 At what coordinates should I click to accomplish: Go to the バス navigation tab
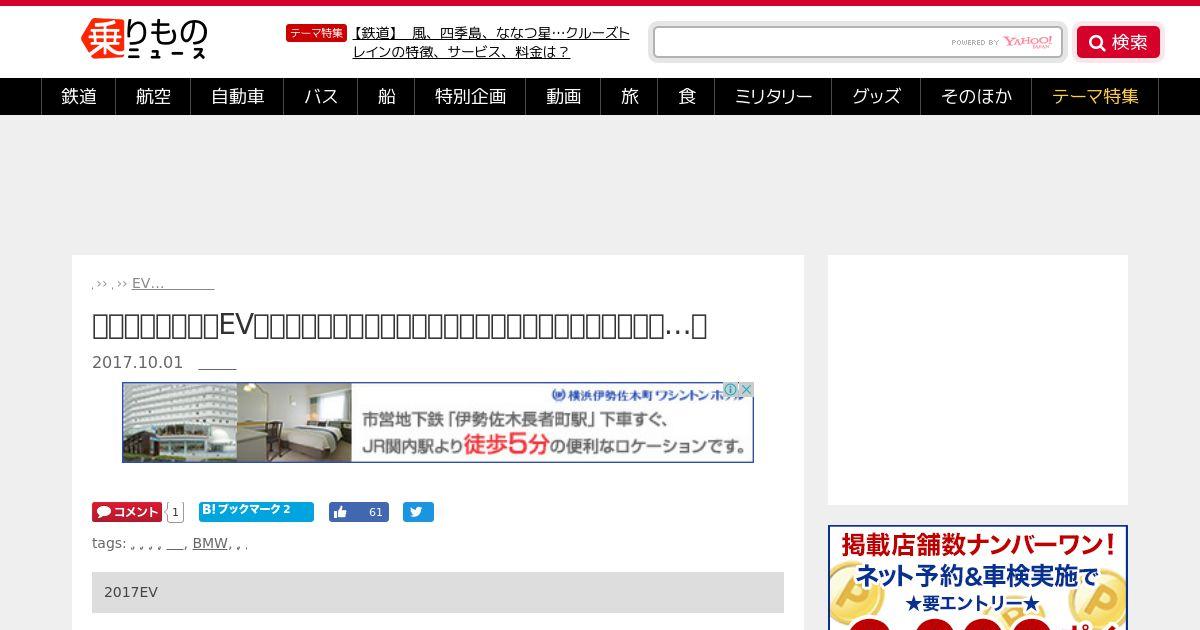(x=321, y=96)
